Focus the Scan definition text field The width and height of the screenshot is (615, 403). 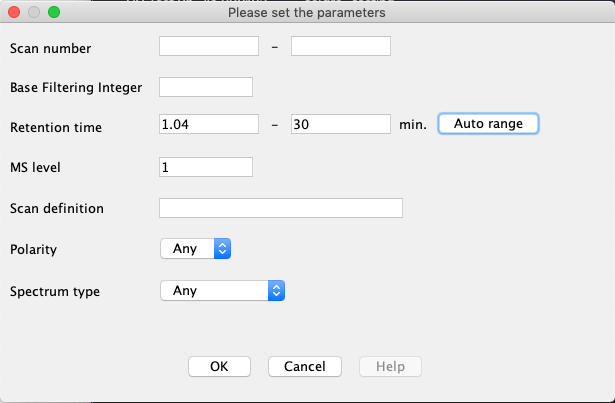coord(280,208)
